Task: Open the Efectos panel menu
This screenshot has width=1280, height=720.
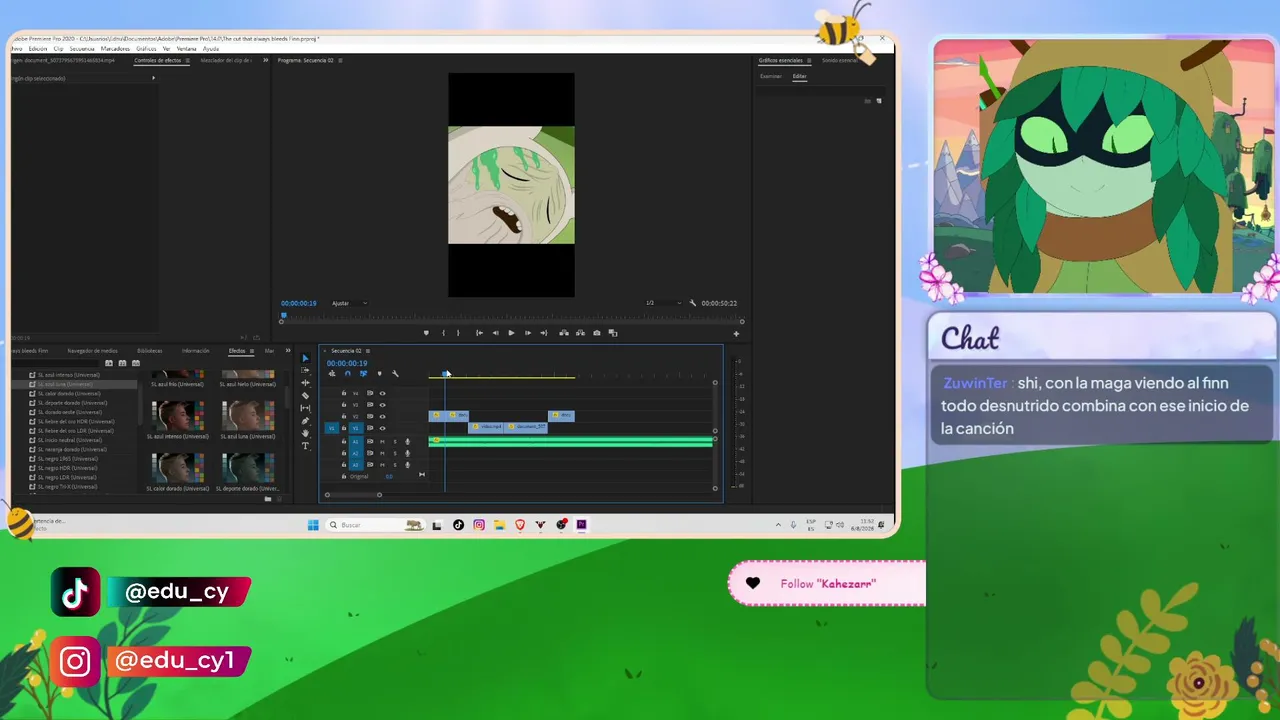Action: [x=251, y=351]
